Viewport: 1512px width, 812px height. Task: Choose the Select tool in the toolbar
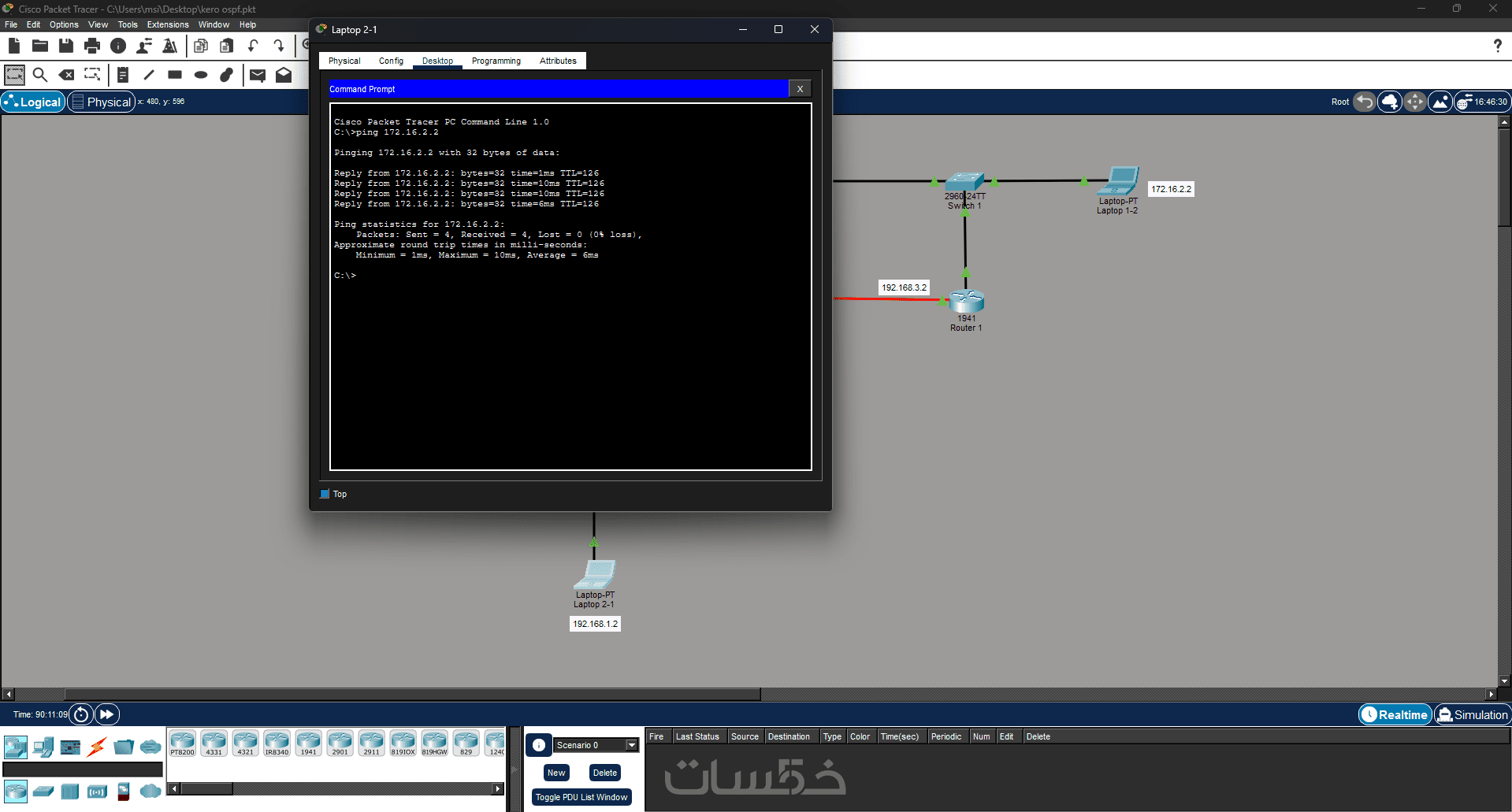click(15, 75)
